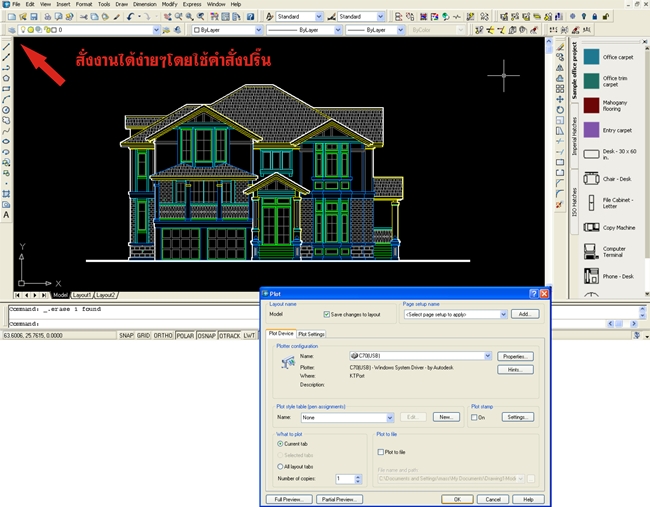Image resolution: width=650 pixels, height=507 pixels.
Task: Check the Plot to file checkbox
Action: [x=381, y=452]
